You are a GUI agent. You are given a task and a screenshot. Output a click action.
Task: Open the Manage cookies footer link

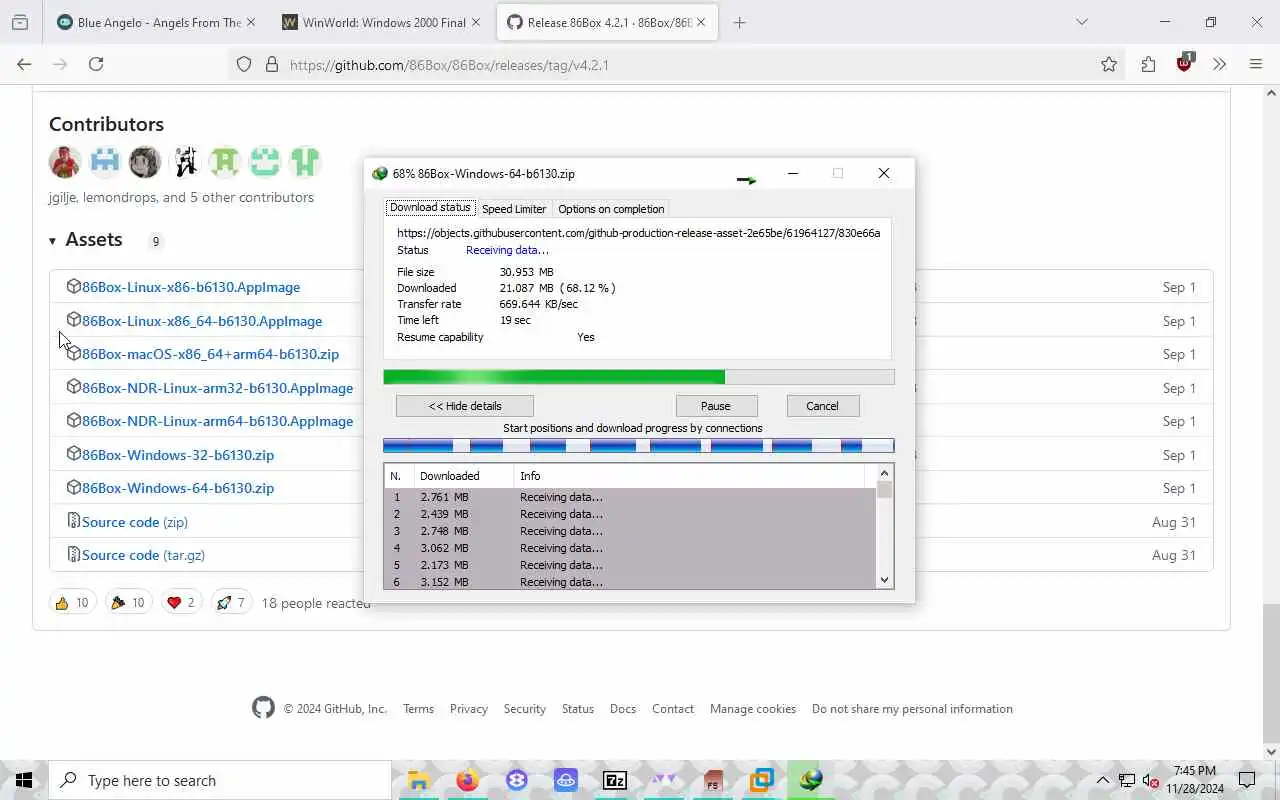pyautogui.click(x=753, y=709)
